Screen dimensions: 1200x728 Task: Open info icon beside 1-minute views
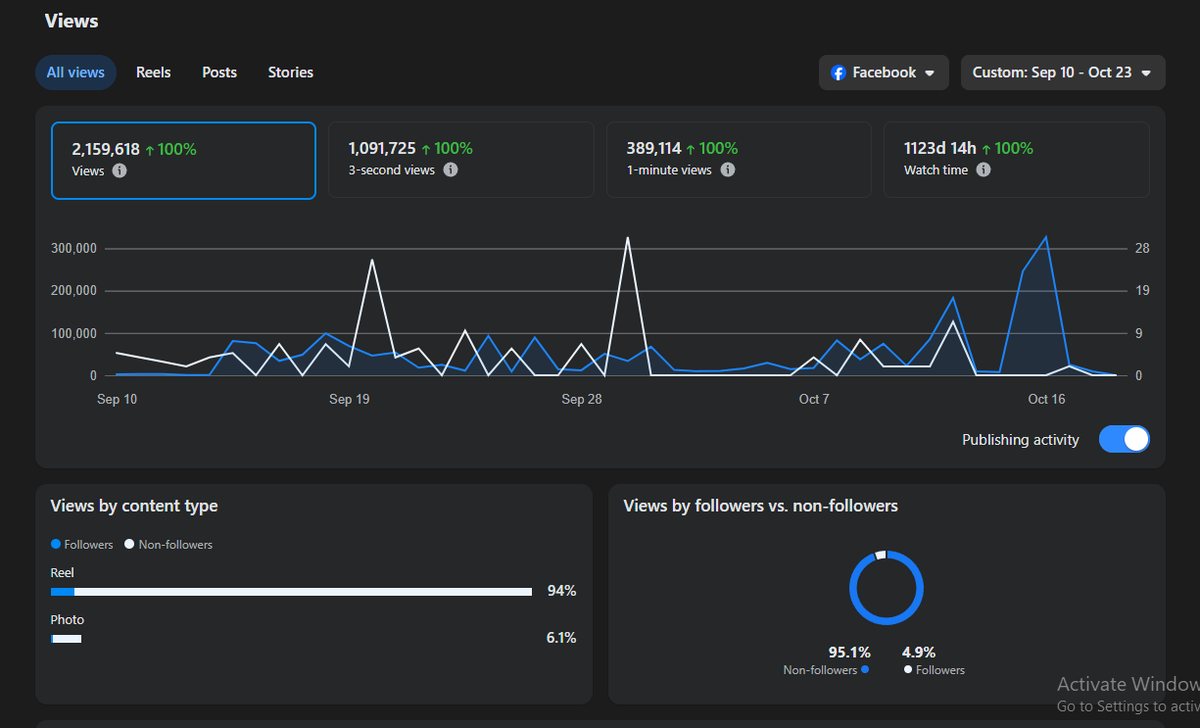click(x=728, y=170)
